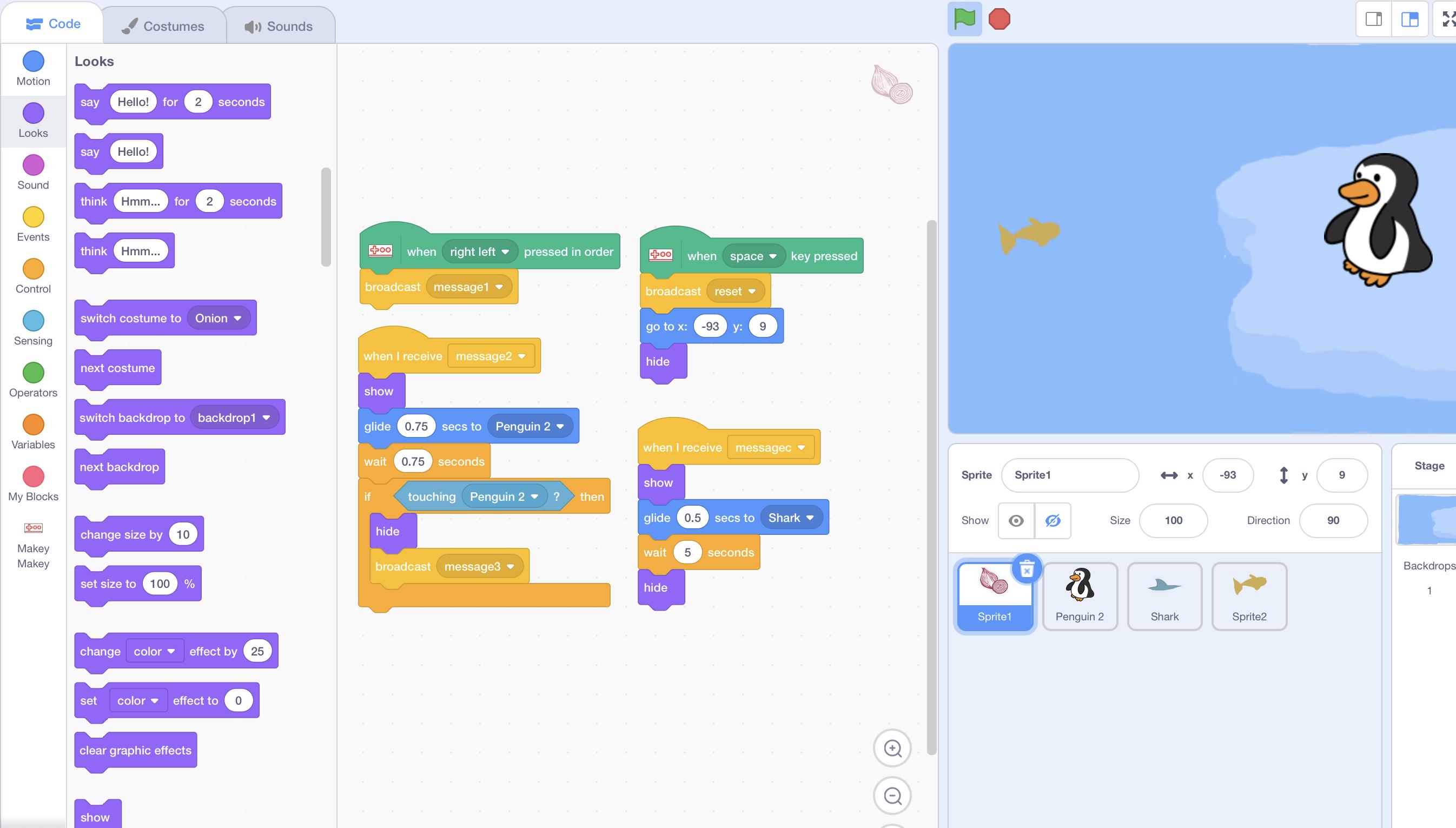Switch to large stage layout
Screen dimensions: 1456x828
point(1409,19)
